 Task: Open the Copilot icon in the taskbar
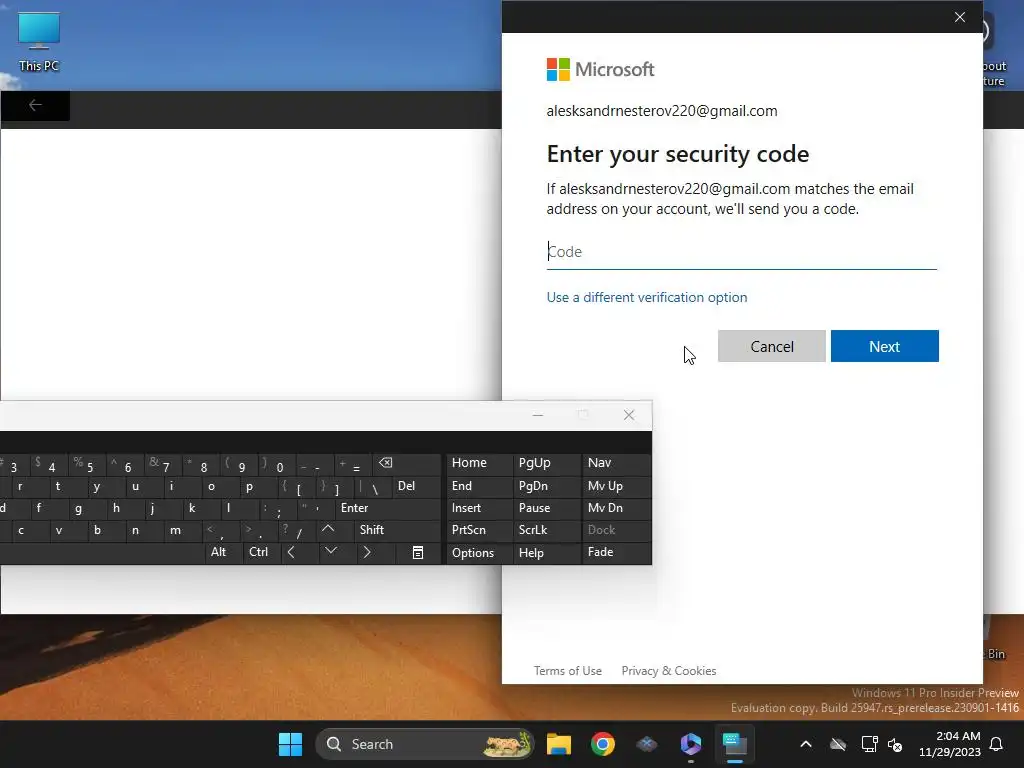[x=690, y=744]
